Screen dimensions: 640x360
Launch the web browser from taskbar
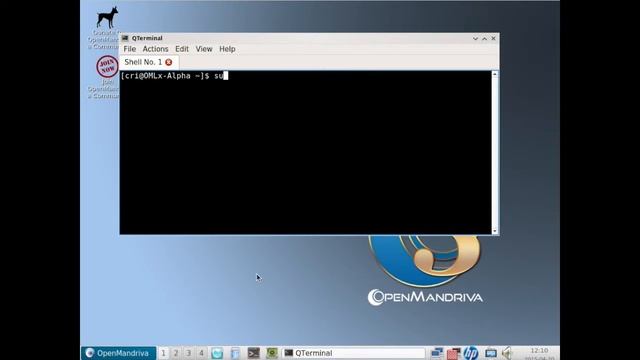tap(217, 353)
